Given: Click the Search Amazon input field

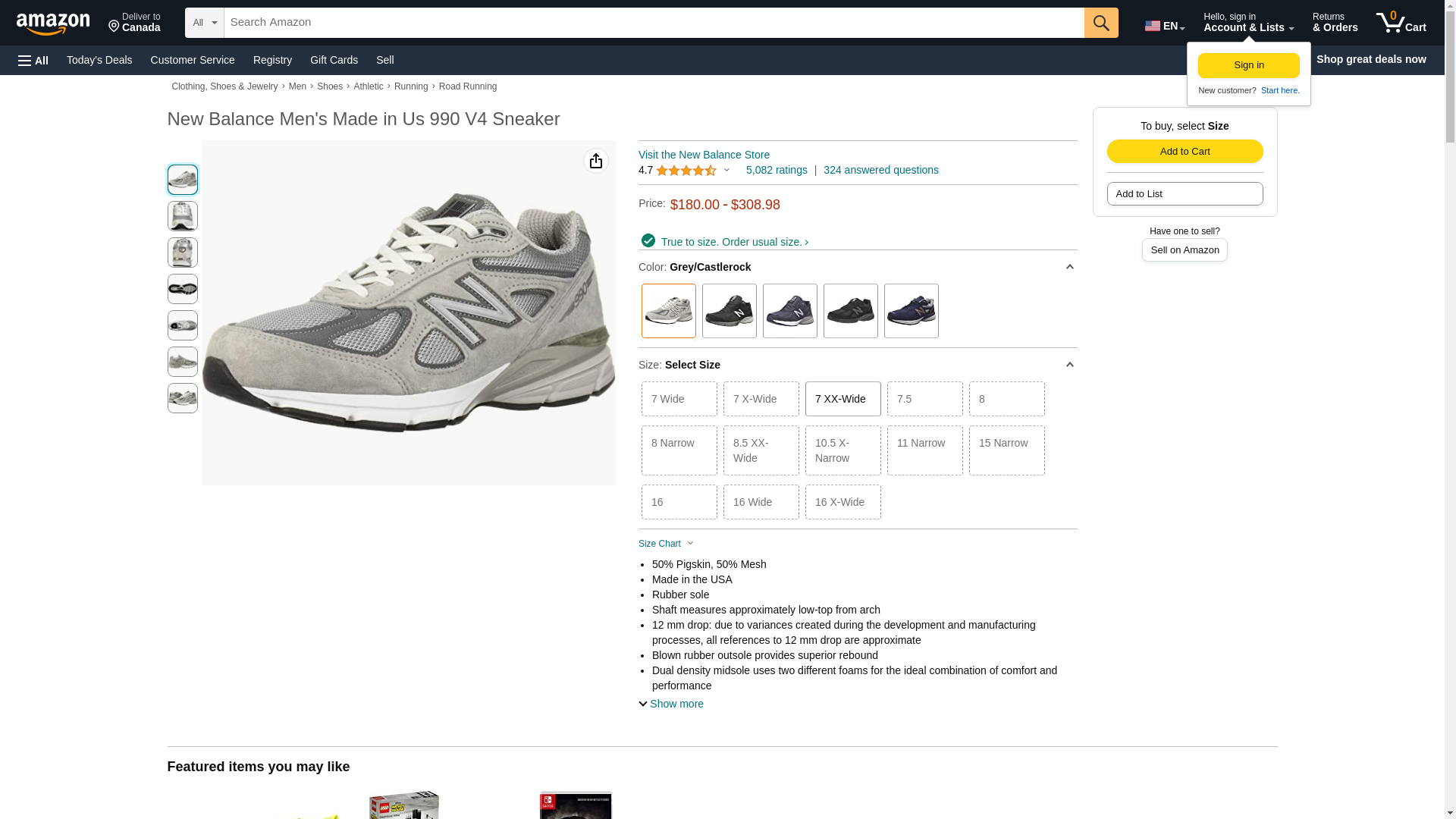Looking at the screenshot, I should pyautogui.click(x=652, y=23).
